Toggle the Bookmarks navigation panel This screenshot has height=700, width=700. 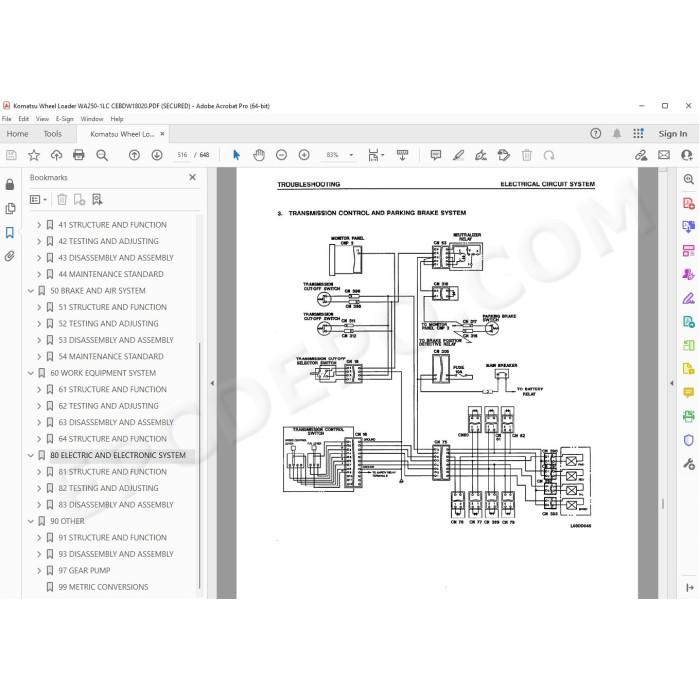(x=10, y=233)
